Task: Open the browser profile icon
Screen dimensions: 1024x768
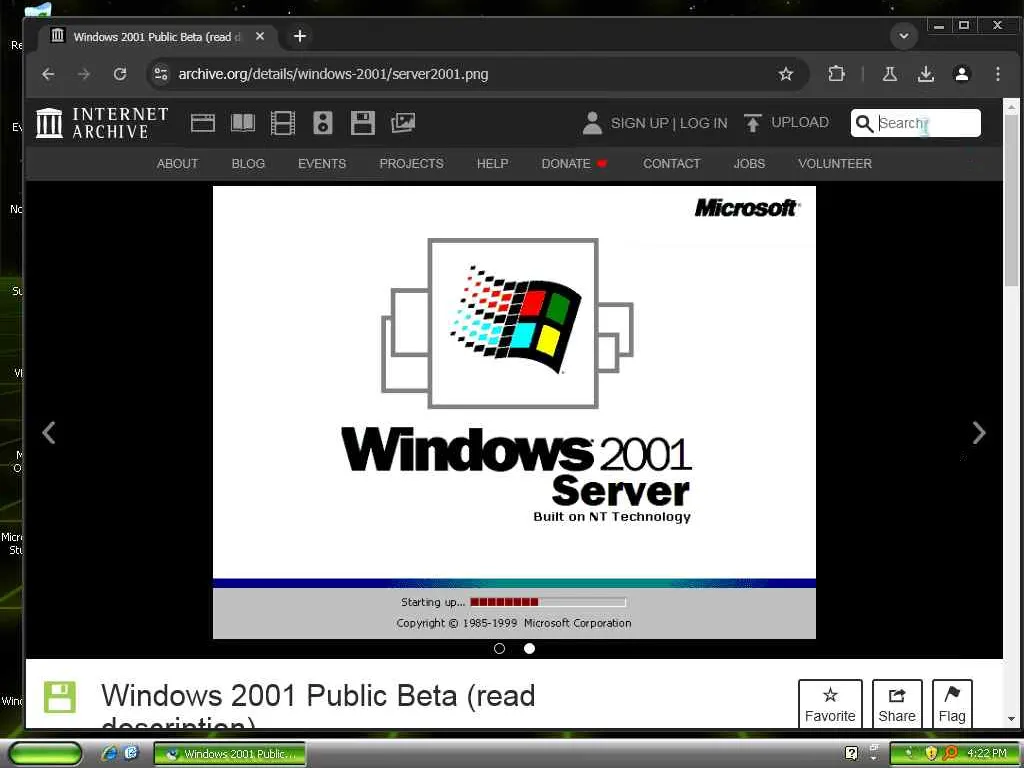Action: pos(961,74)
